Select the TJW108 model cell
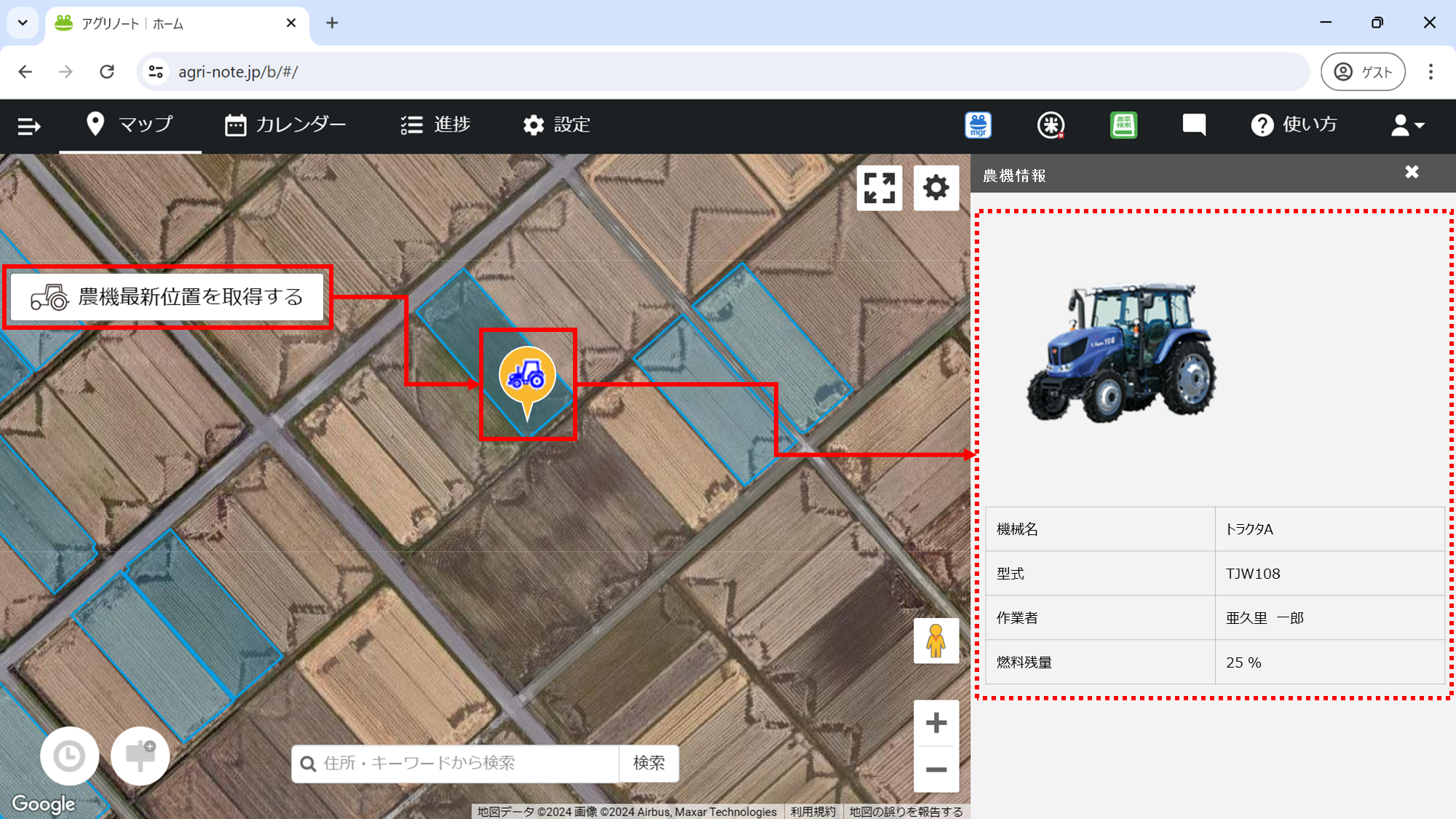 [x=1329, y=574]
